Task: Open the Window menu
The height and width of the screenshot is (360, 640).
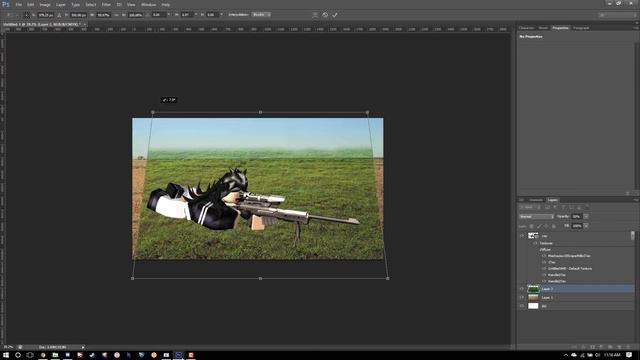Action: 148,4
